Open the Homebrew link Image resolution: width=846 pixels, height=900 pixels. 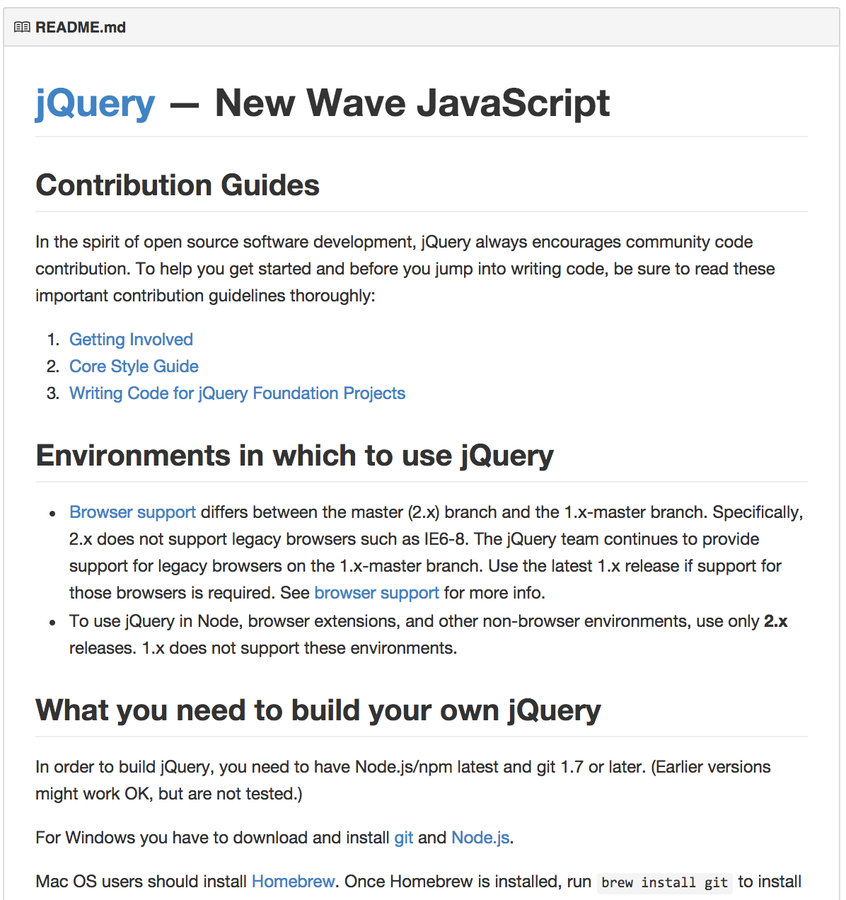pyautogui.click(x=293, y=881)
